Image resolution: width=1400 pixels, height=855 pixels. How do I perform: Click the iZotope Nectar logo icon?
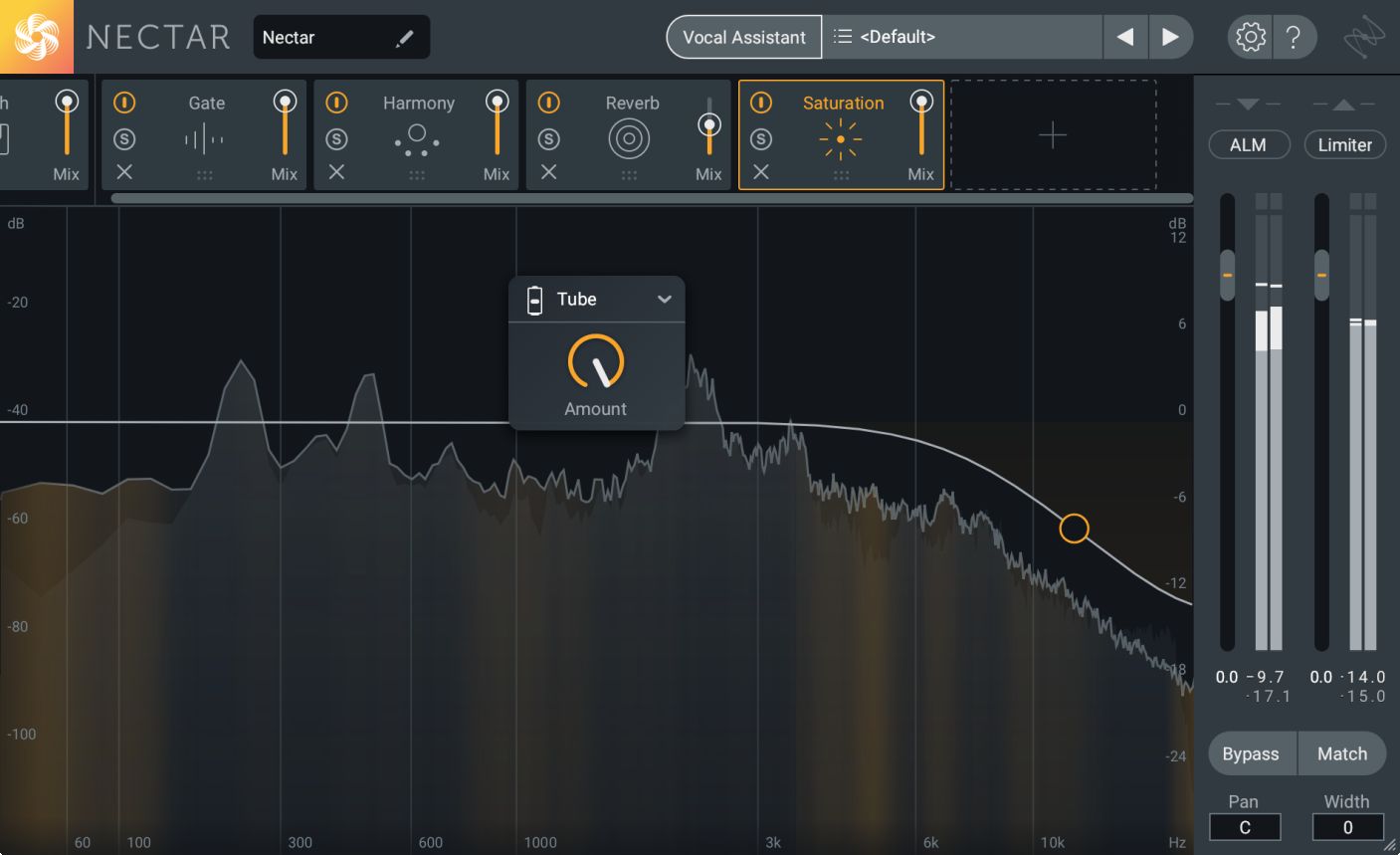[36, 37]
